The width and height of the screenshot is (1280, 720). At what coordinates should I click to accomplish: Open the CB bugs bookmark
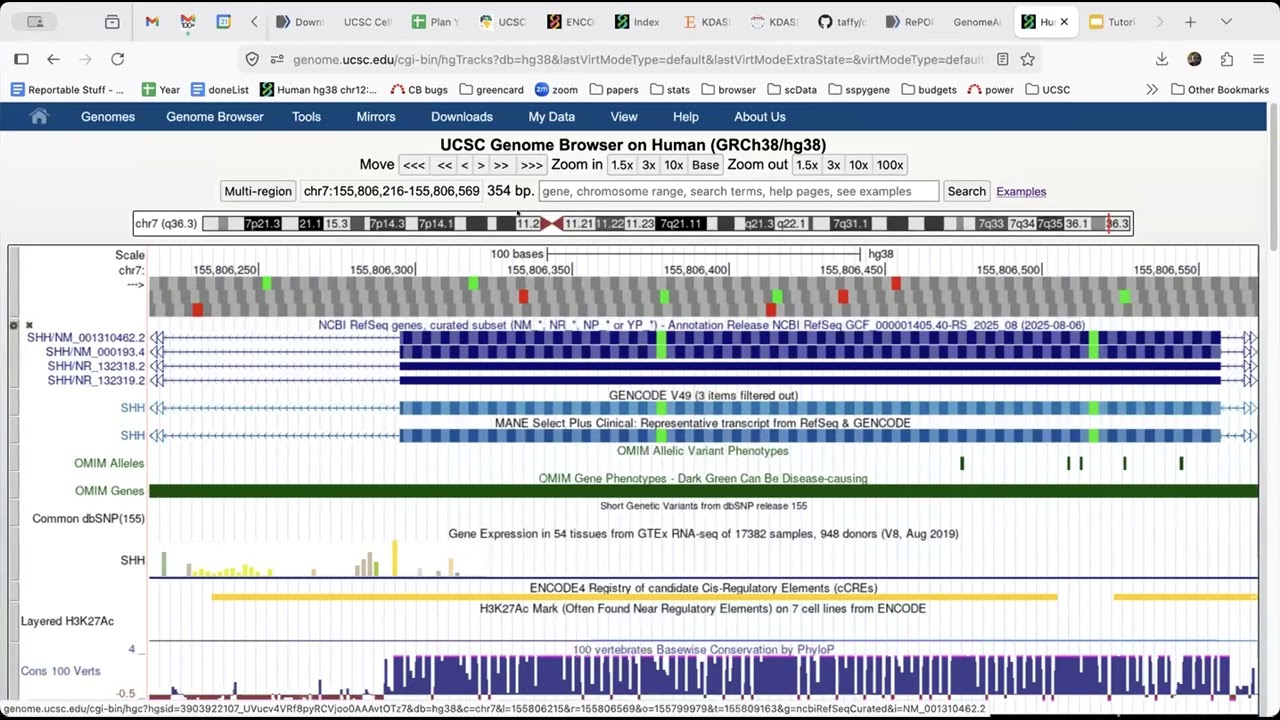(419, 90)
